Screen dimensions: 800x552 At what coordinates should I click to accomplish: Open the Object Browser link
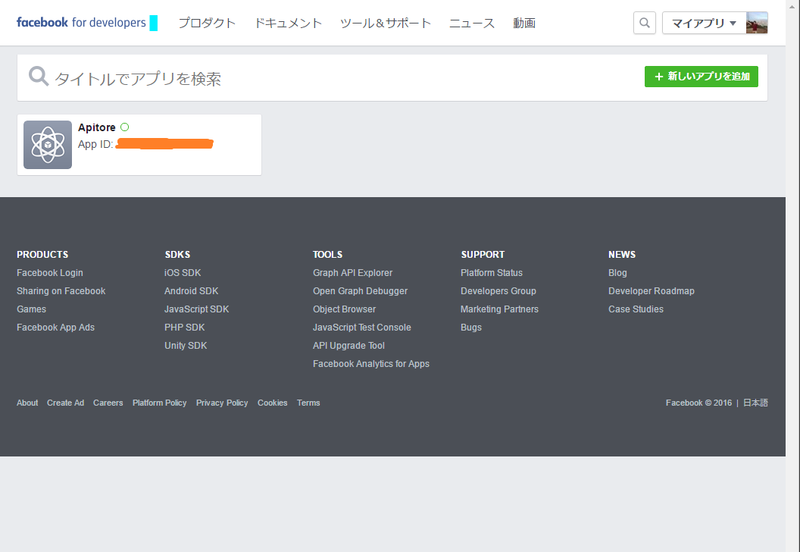(344, 309)
